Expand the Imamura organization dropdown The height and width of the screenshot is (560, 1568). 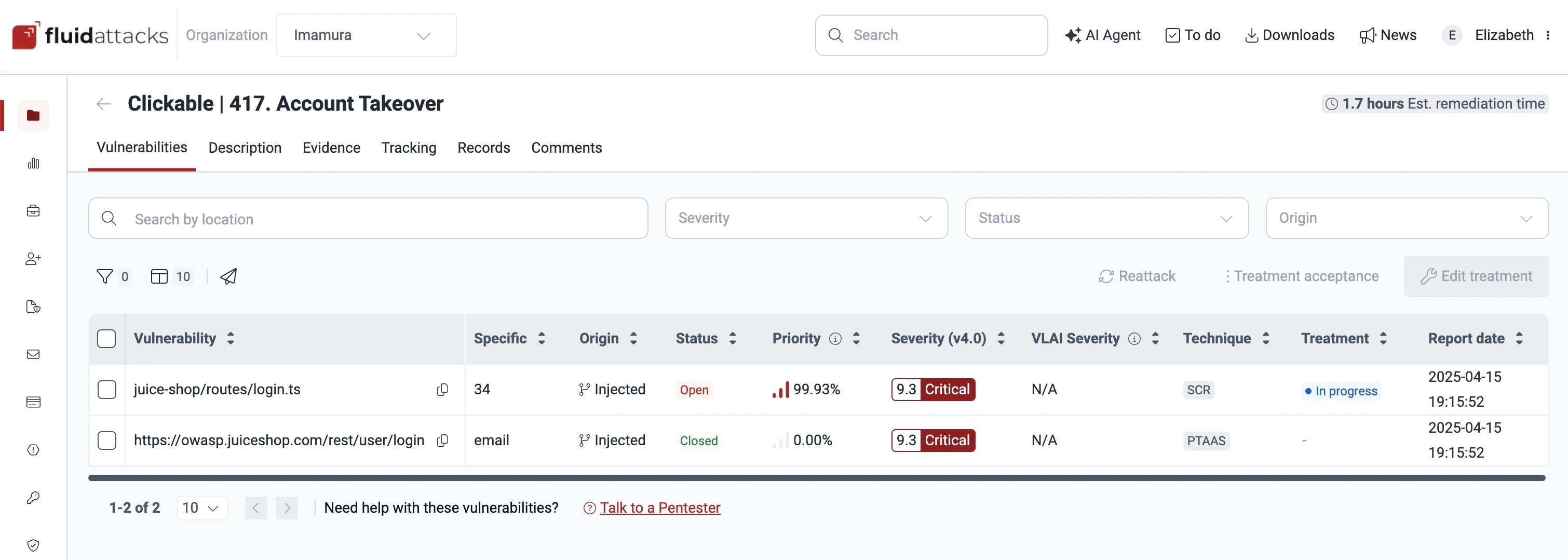click(x=367, y=35)
